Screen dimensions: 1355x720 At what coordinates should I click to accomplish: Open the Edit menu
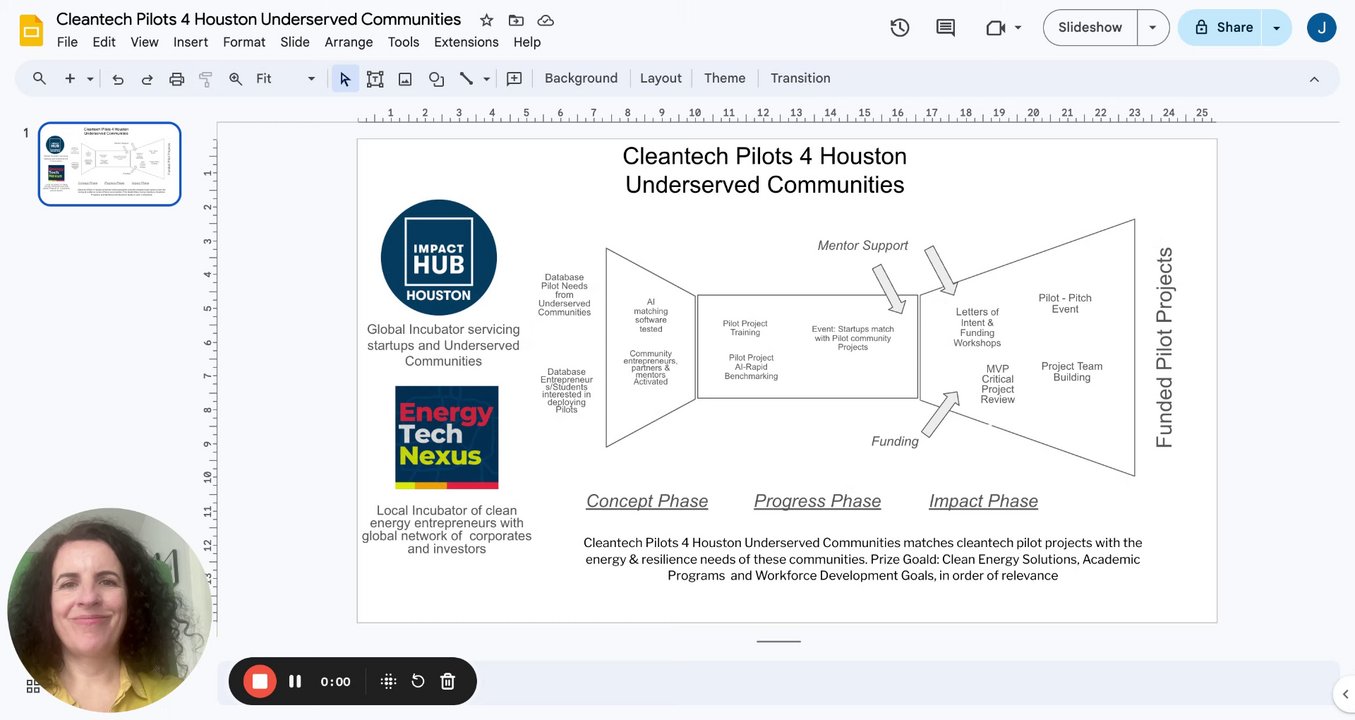point(104,42)
